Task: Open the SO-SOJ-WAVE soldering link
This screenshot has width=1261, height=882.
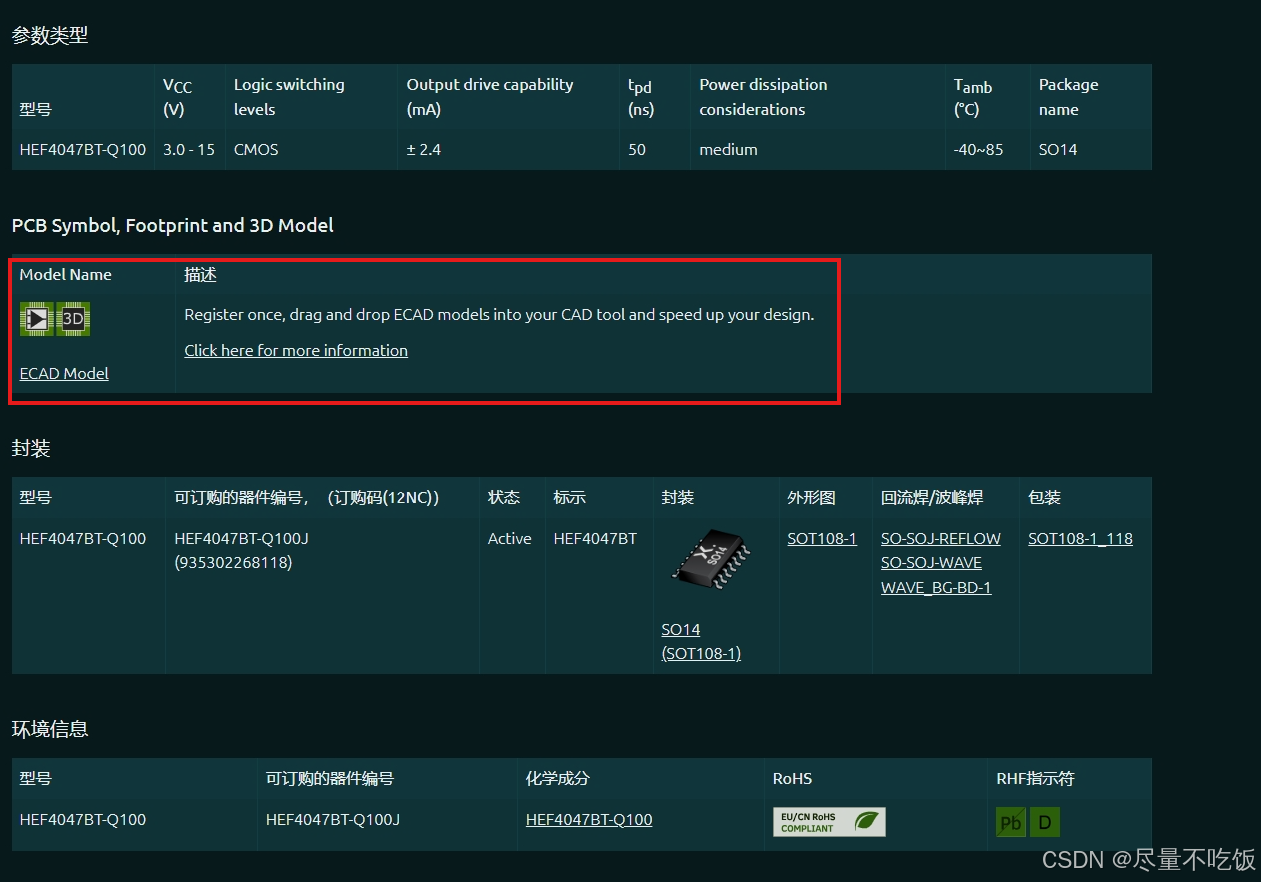Action: point(931,562)
